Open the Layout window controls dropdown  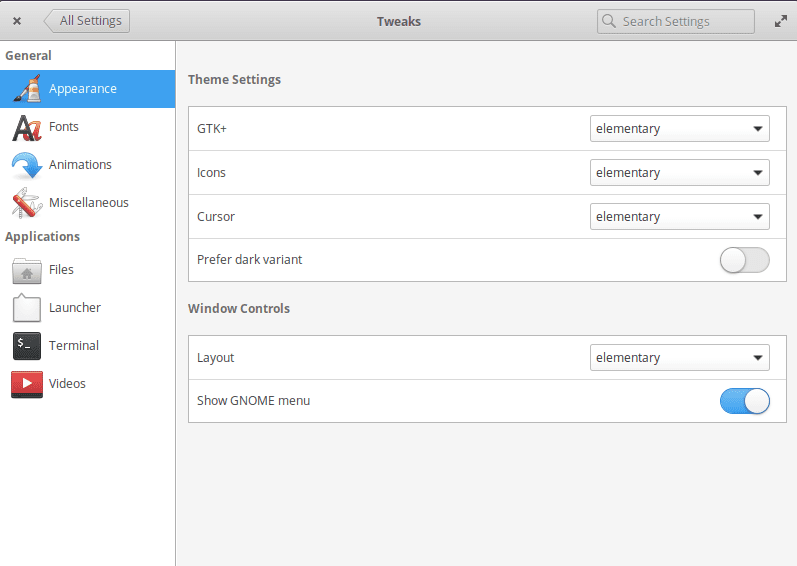point(680,358)
